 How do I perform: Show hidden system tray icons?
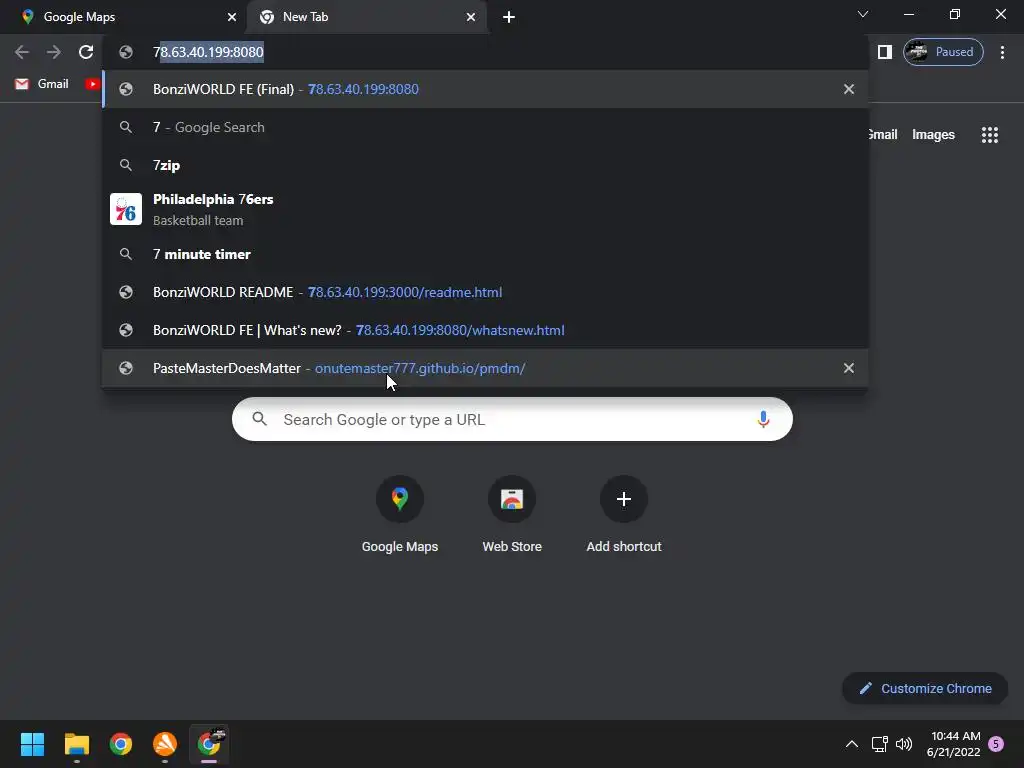tap(852, 744)
